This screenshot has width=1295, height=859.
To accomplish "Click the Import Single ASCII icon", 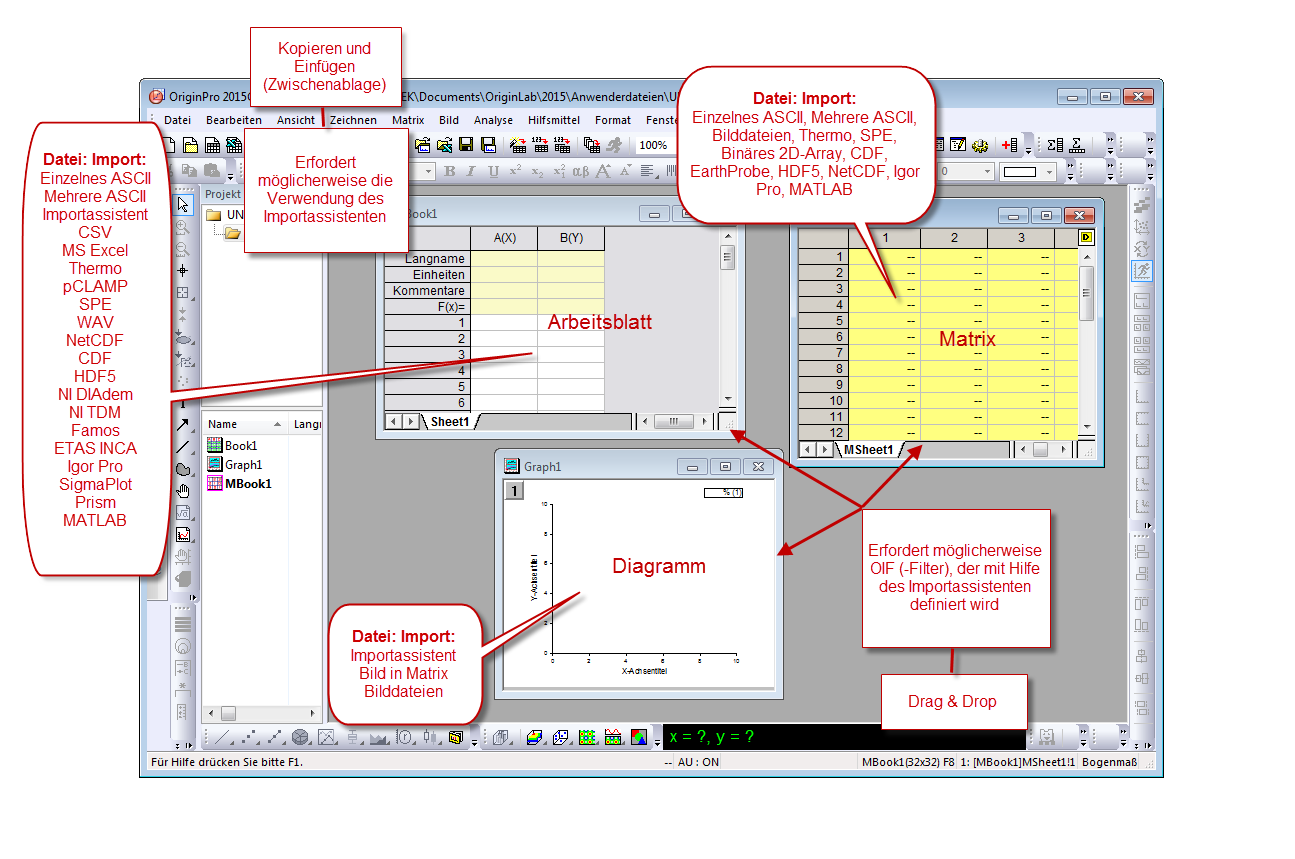I will coord(540,145).
